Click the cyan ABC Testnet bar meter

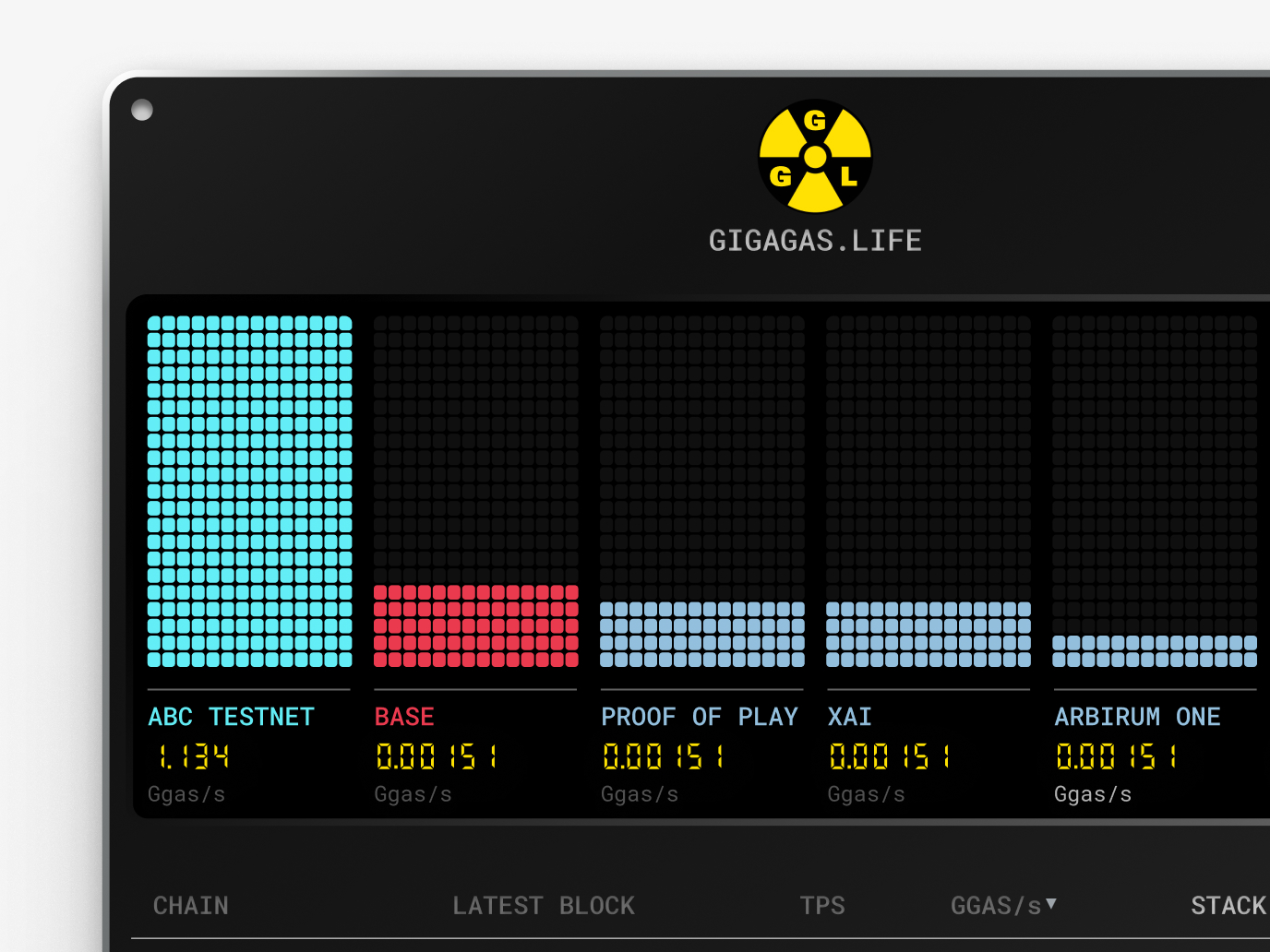(249, 491)
